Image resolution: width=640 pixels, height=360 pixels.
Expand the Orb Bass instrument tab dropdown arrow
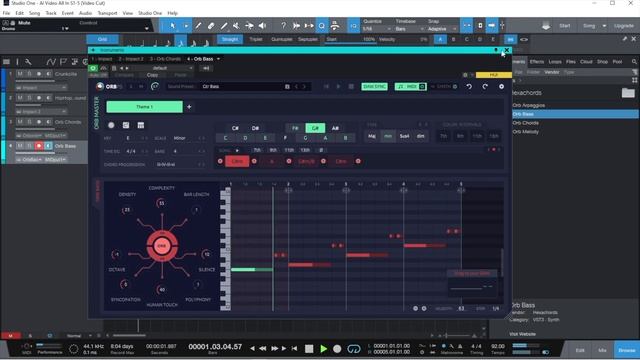click(x=218, y=59)
